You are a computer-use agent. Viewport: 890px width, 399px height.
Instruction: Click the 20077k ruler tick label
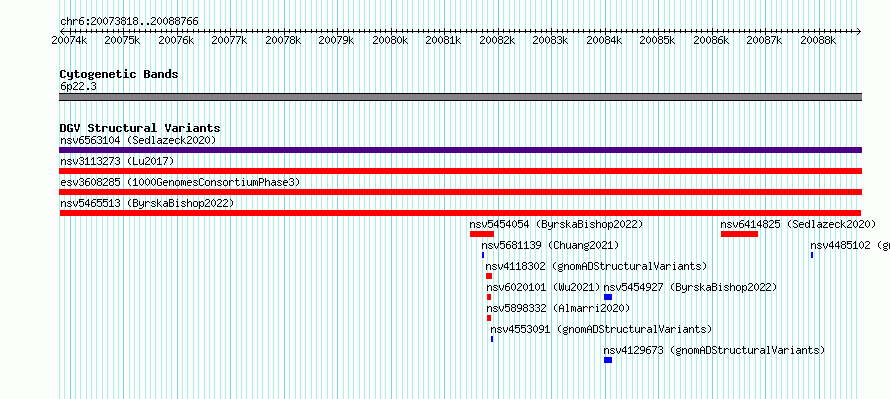[x=230, y=41]
